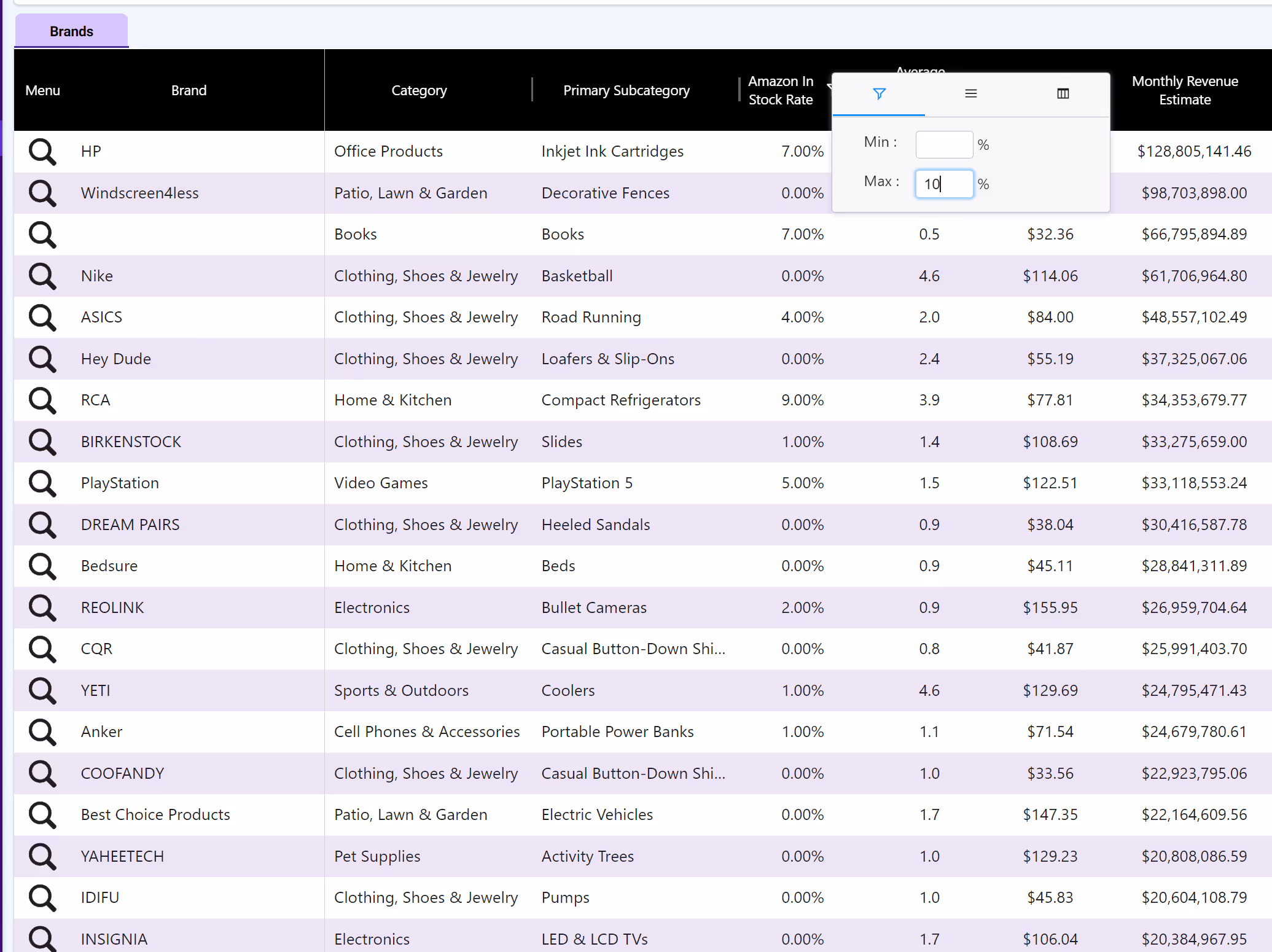Click the PlayStation 5 subcategory cell
The height and width of the screenshot is (952, 1272).
coord(587,483)
